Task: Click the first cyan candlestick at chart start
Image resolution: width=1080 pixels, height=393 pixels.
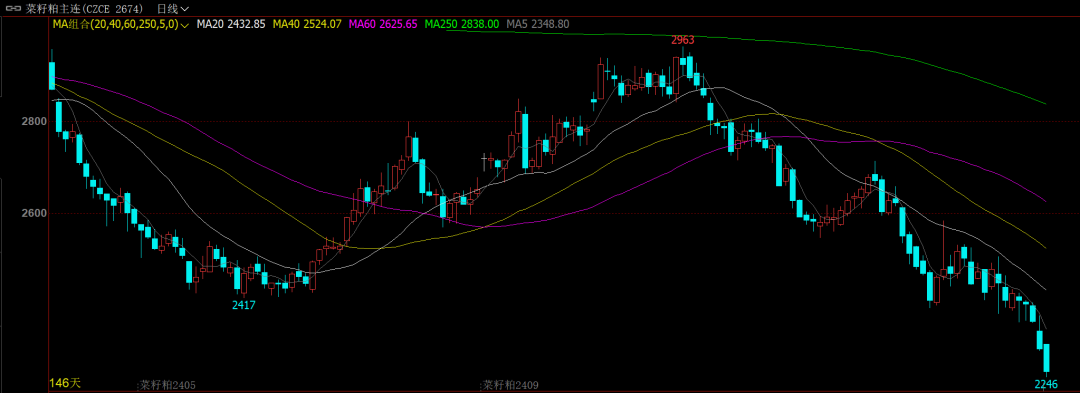Action: pos(52,74)
